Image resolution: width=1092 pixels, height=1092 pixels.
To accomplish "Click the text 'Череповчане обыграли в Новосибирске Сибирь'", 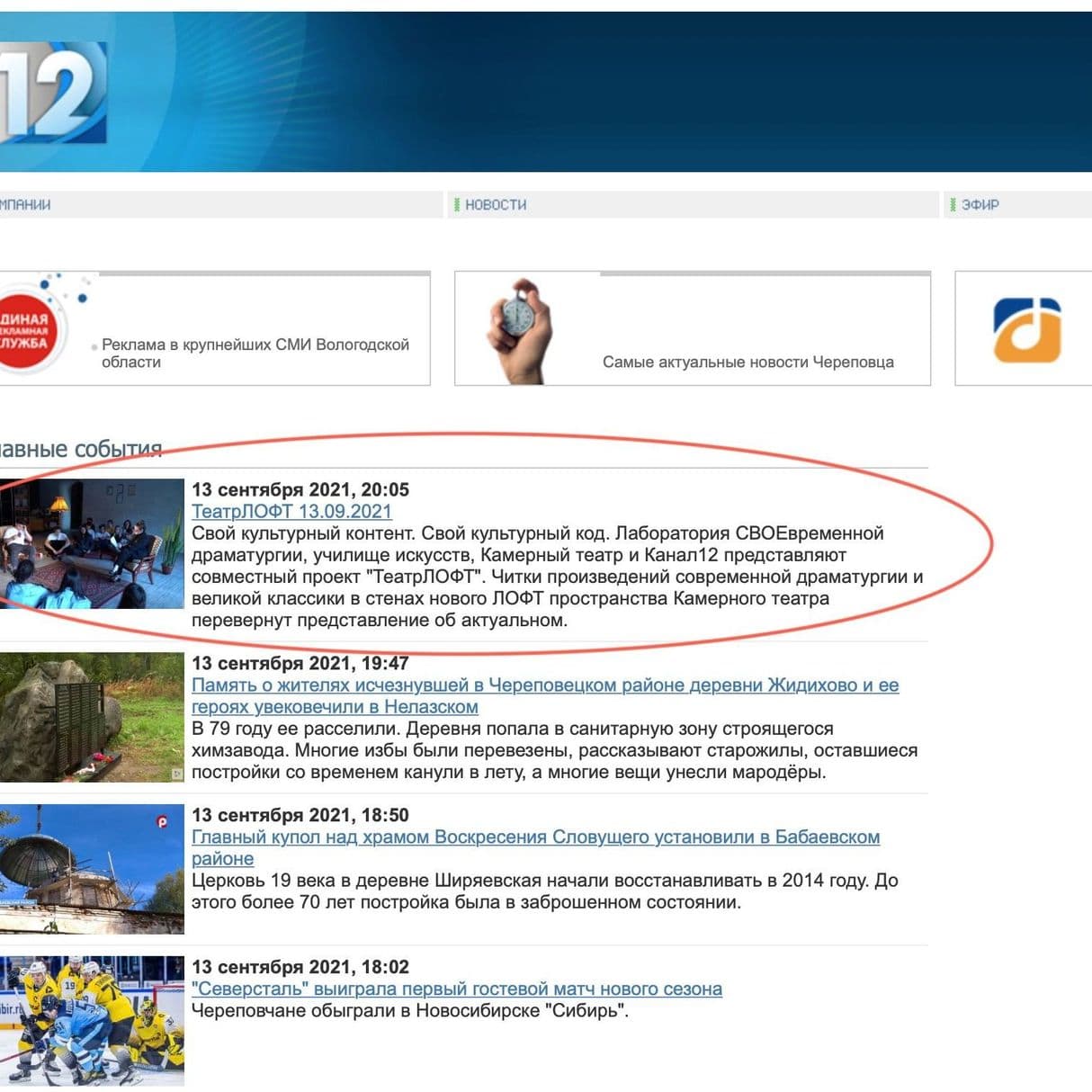I will (x=410, y=1010).
